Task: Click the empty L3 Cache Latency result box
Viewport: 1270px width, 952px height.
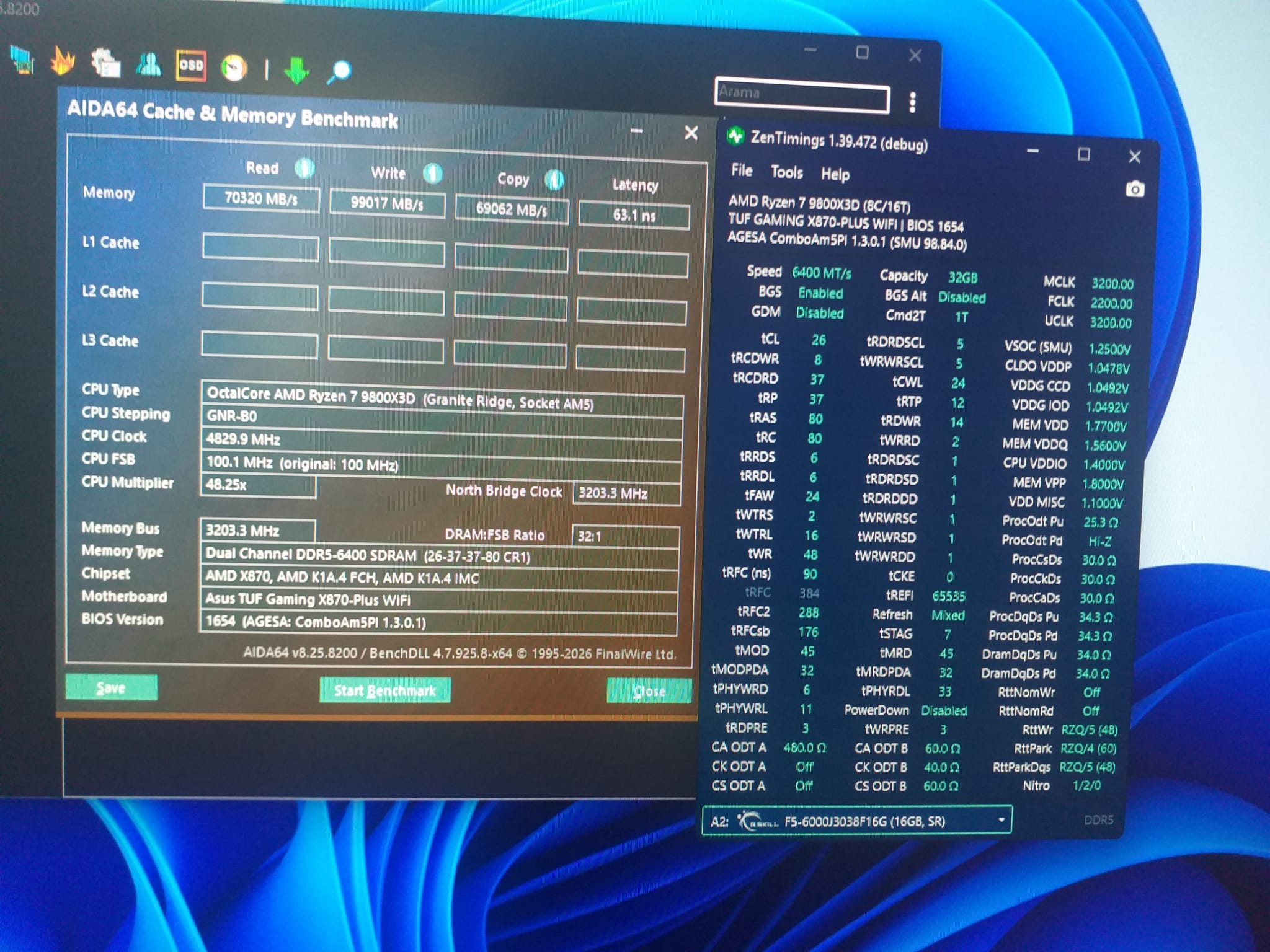Action: [630, 359]
